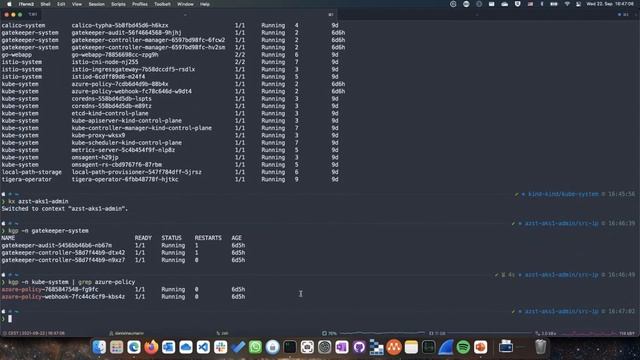Click the shield icon in menu bar
This screenshot has width=640, height=360.
pyautogui.click(x=518, y=4)
